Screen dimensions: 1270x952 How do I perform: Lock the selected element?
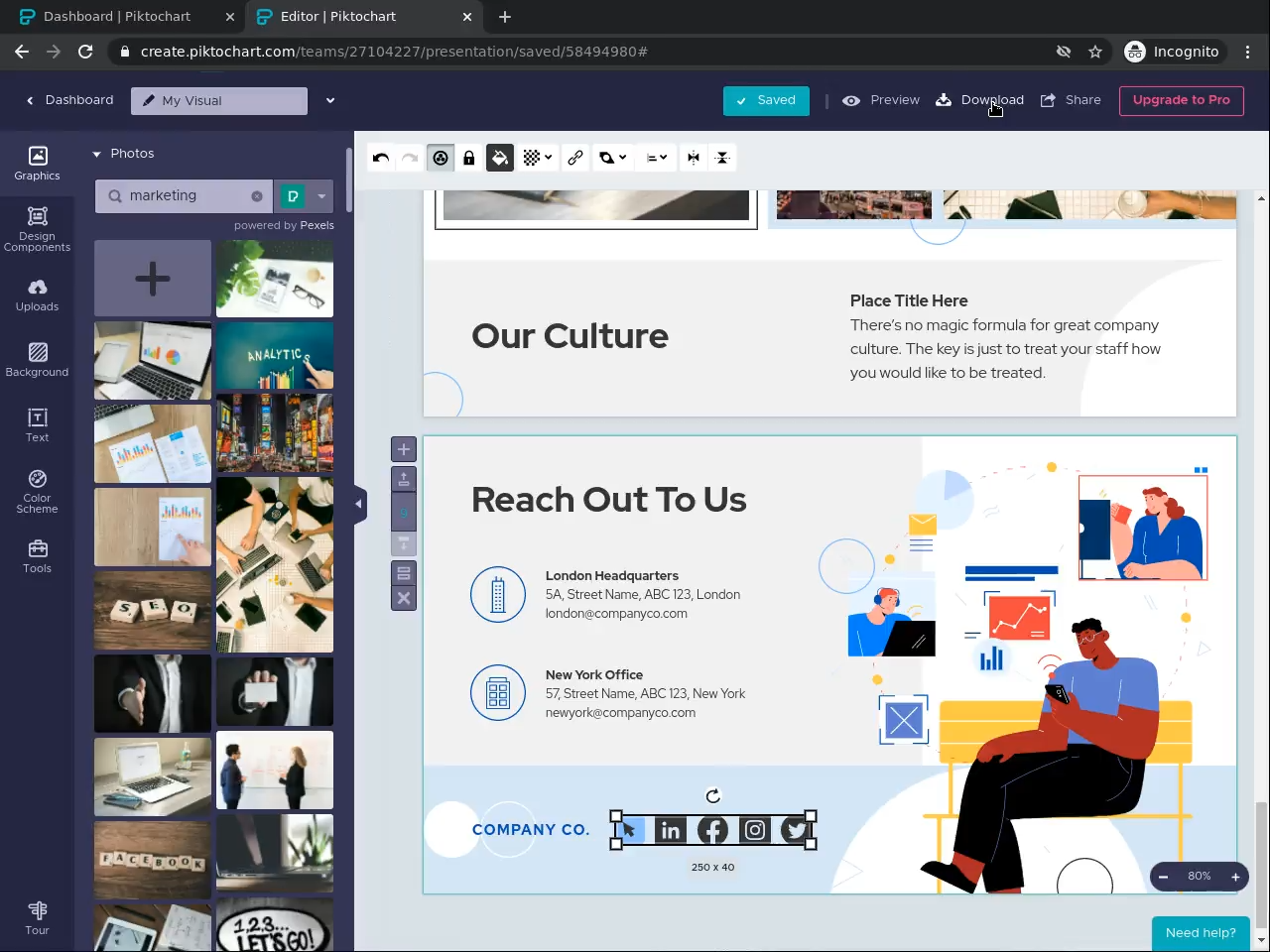click(x=469, y=158)
